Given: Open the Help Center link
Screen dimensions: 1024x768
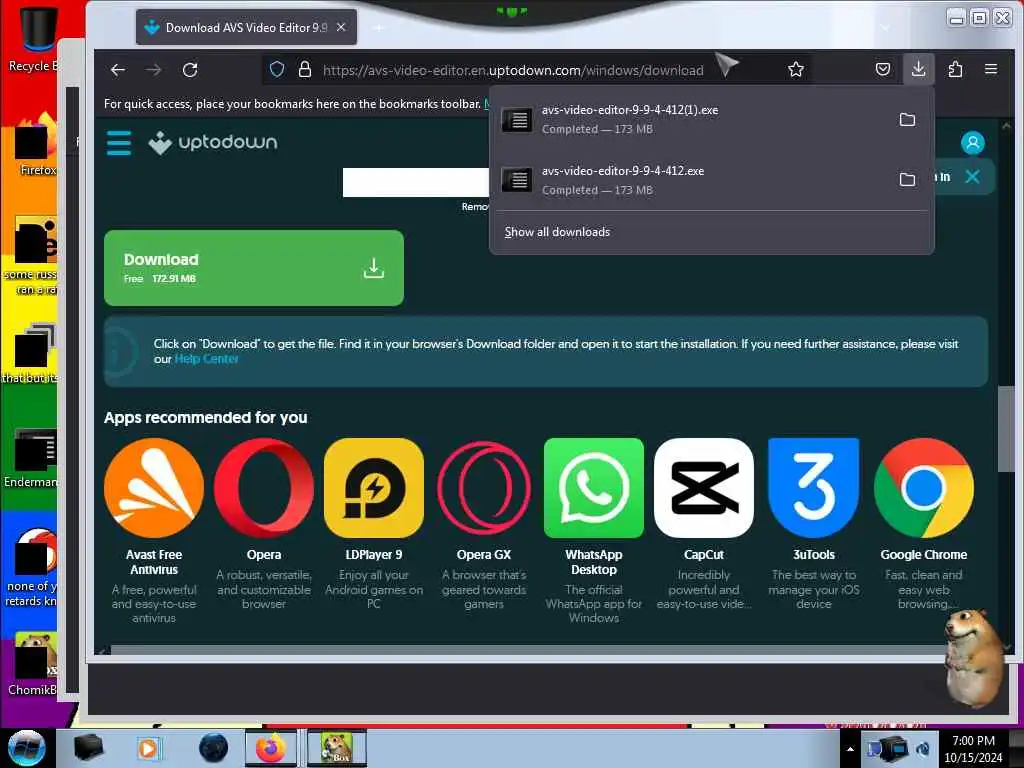Looking at the screenshot, I should click(206, 359).
